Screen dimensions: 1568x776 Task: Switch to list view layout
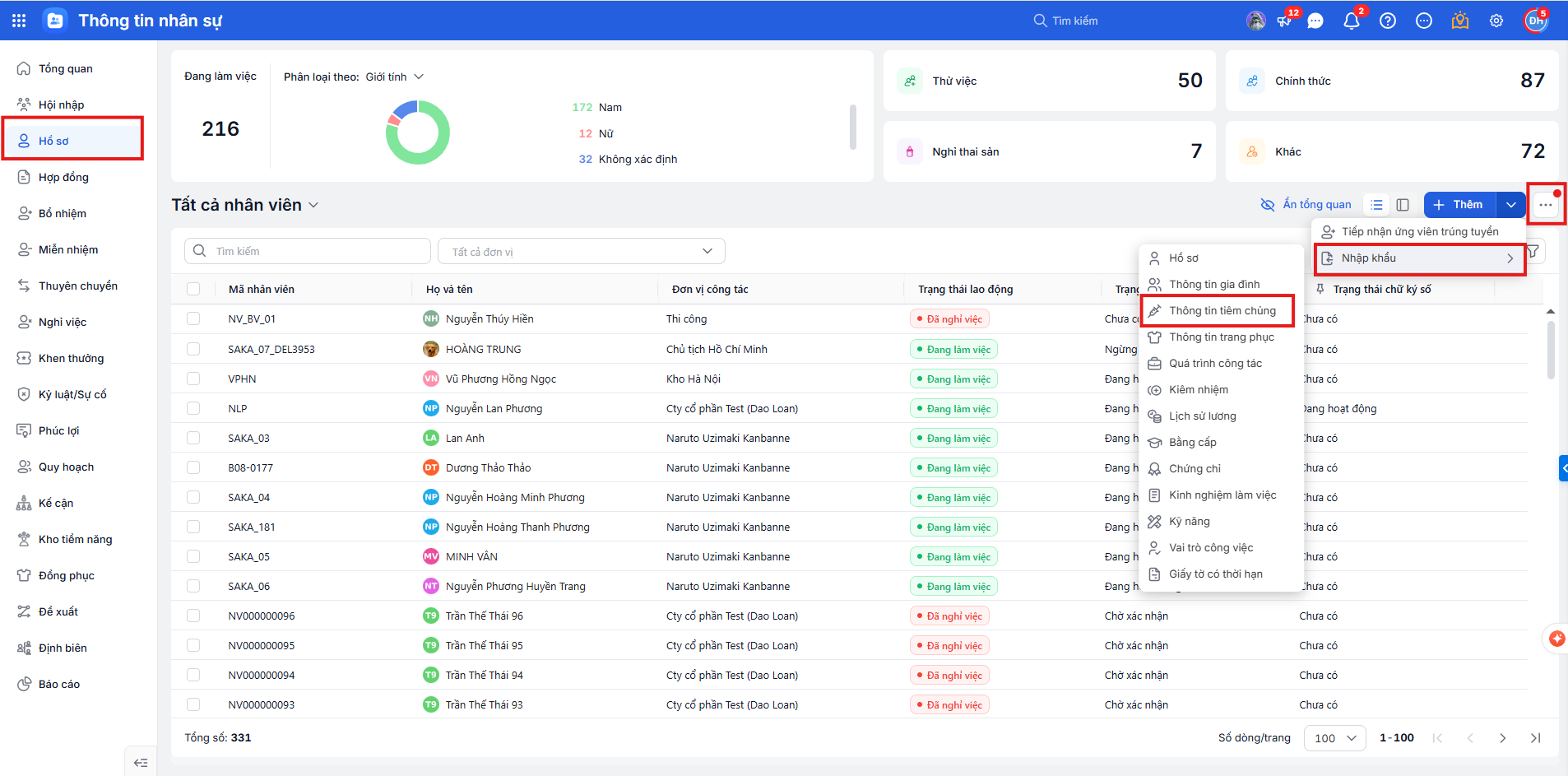point(1377,205)
